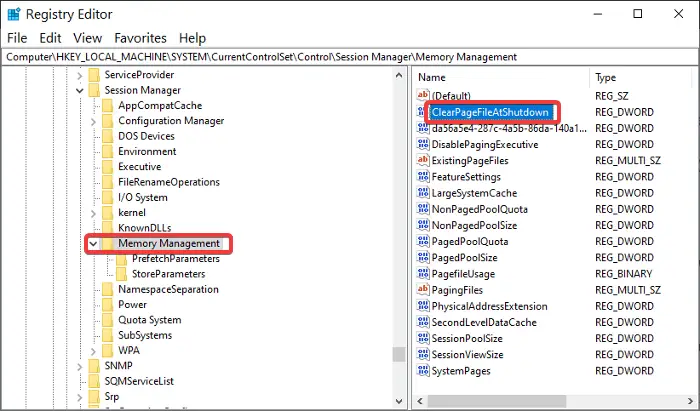Select the NonPagedPoolQuota value
This screenshot has width=700, height=411.
(479, 209)
